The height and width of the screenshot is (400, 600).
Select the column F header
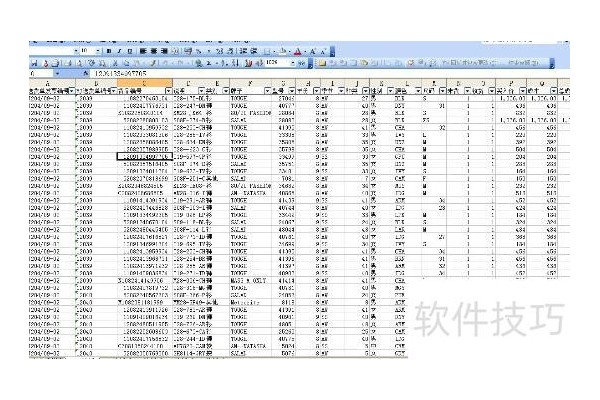[250, 83]
